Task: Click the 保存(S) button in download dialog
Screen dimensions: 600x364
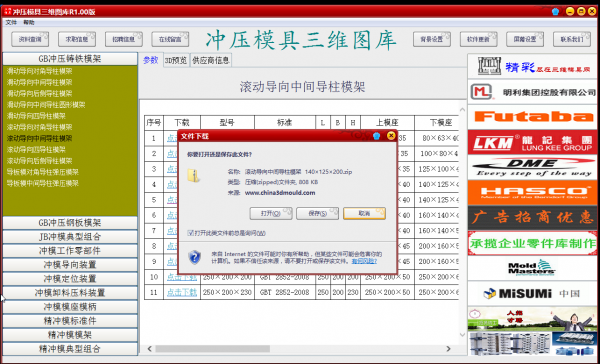Action: tap(318, 213)
